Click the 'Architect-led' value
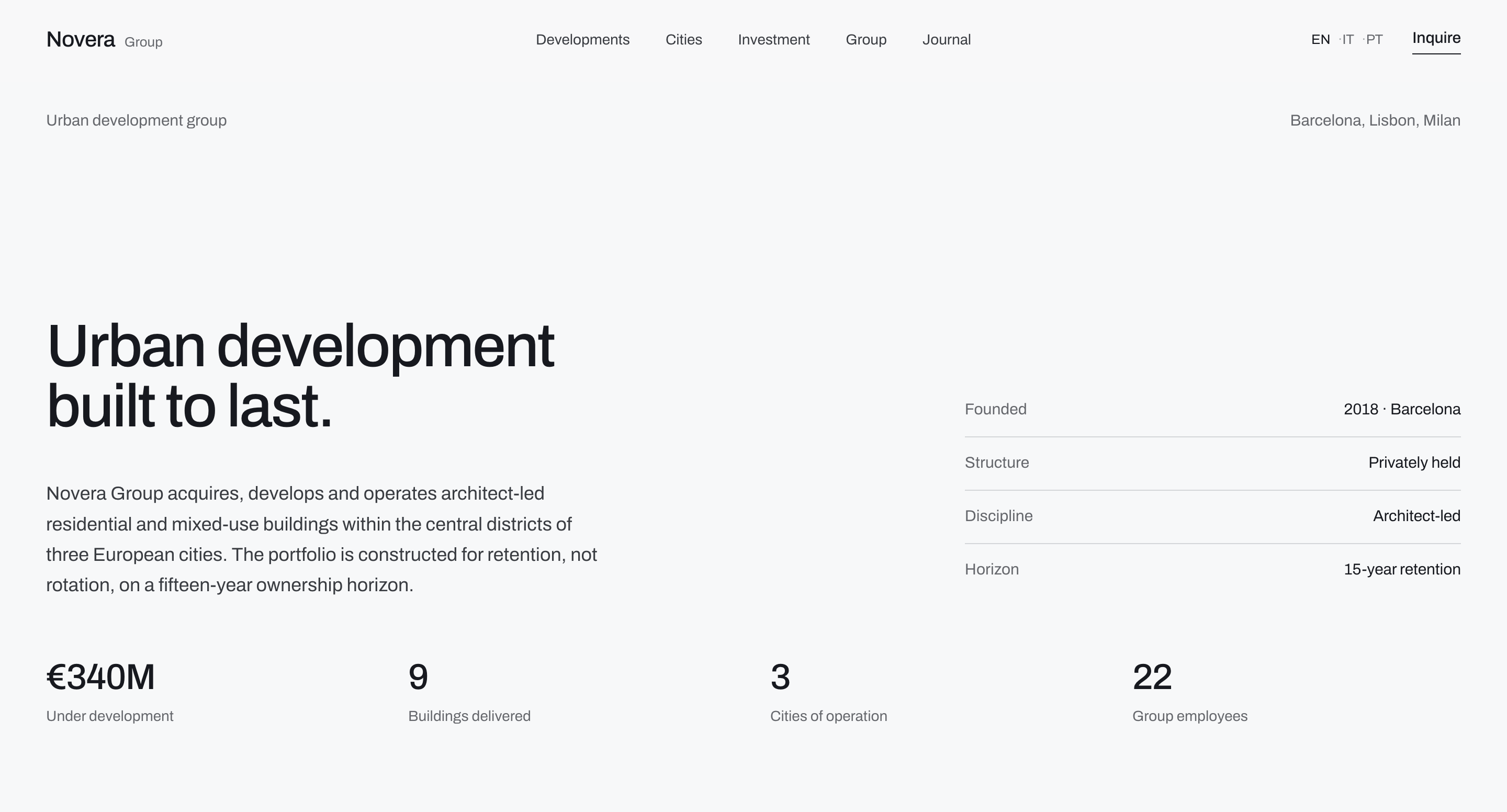Screen dimensions: 1507x812 click(x=1416, y=516)
